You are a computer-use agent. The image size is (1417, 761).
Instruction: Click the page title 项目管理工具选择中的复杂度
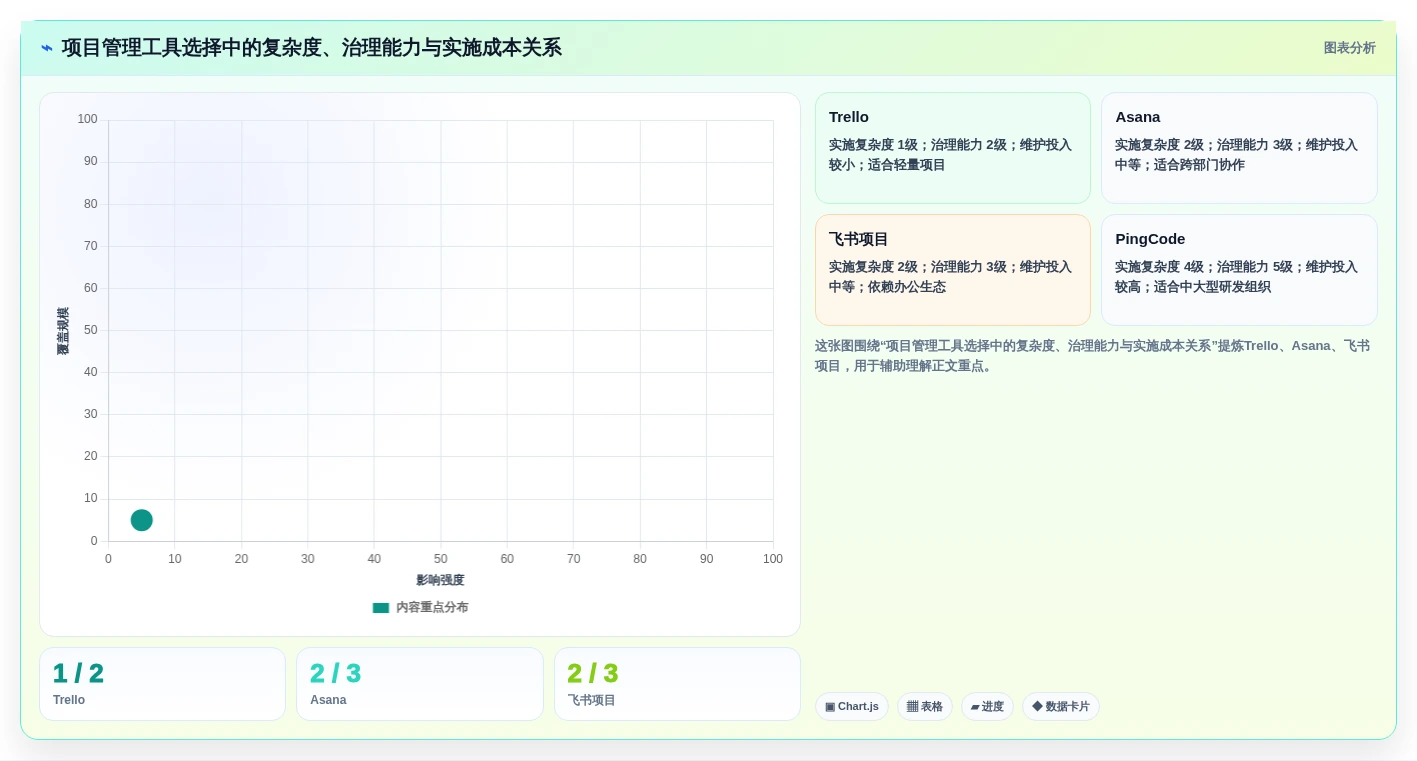pyautogui.click(x=312, y=48)
